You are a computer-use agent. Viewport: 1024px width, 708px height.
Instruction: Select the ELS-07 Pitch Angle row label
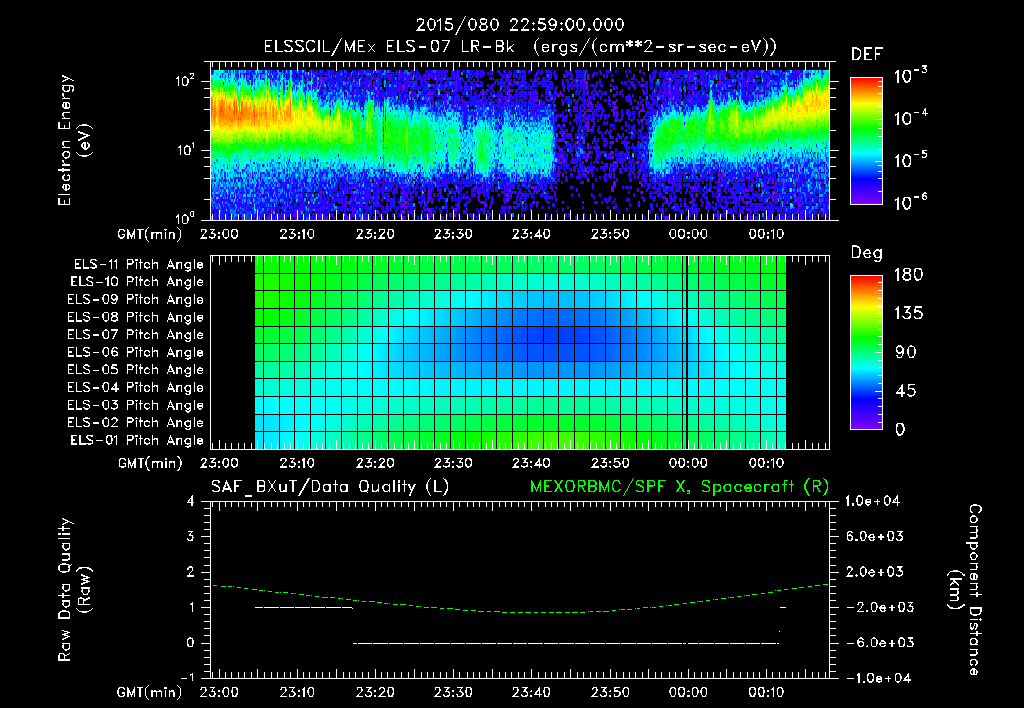click(x=136, y=334)
